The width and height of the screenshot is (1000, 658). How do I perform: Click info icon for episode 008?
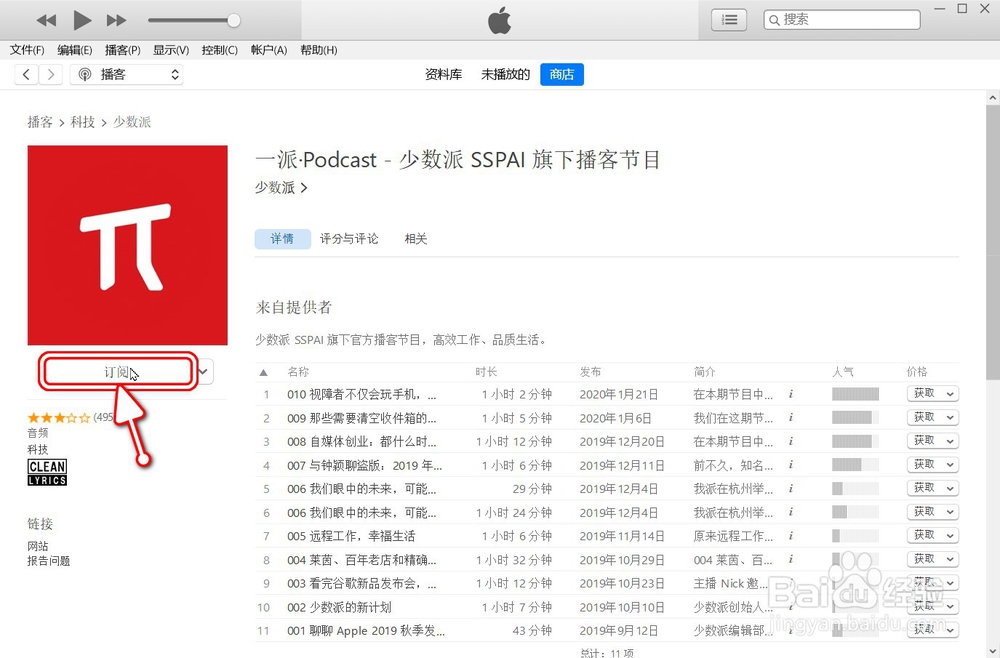pos(791,441)
